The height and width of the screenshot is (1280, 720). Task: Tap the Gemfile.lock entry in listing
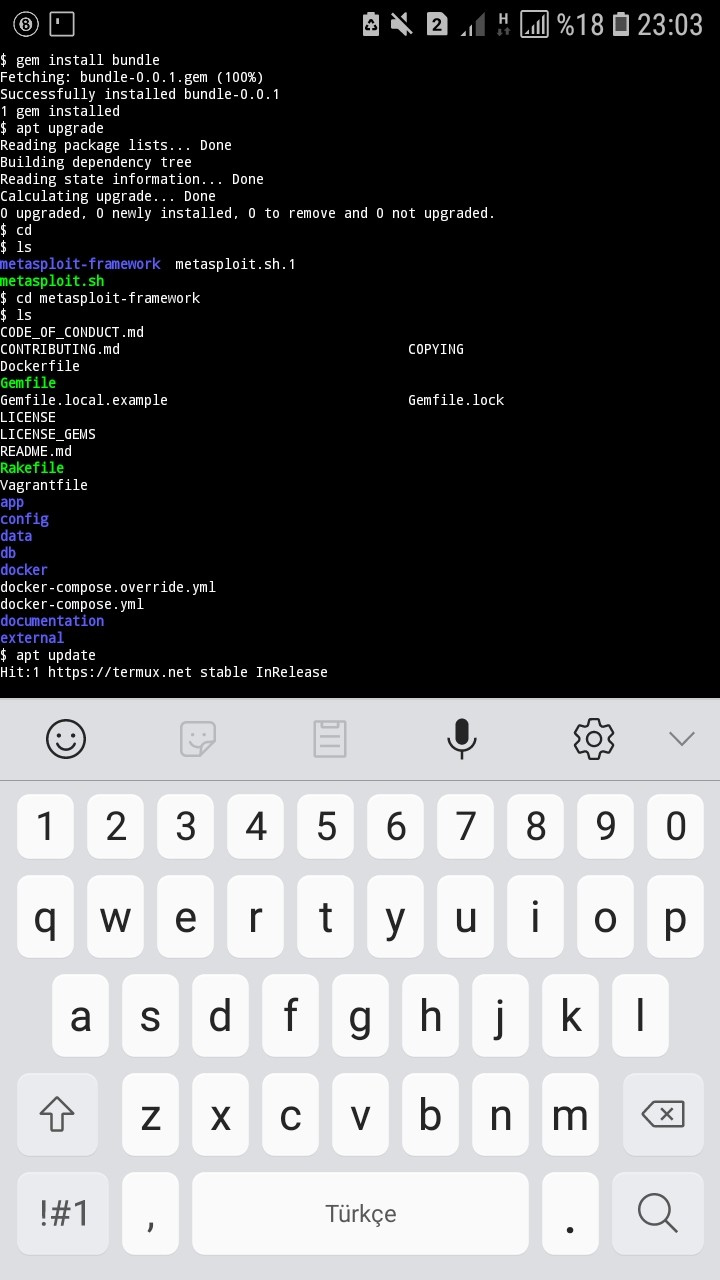point(456,400)
